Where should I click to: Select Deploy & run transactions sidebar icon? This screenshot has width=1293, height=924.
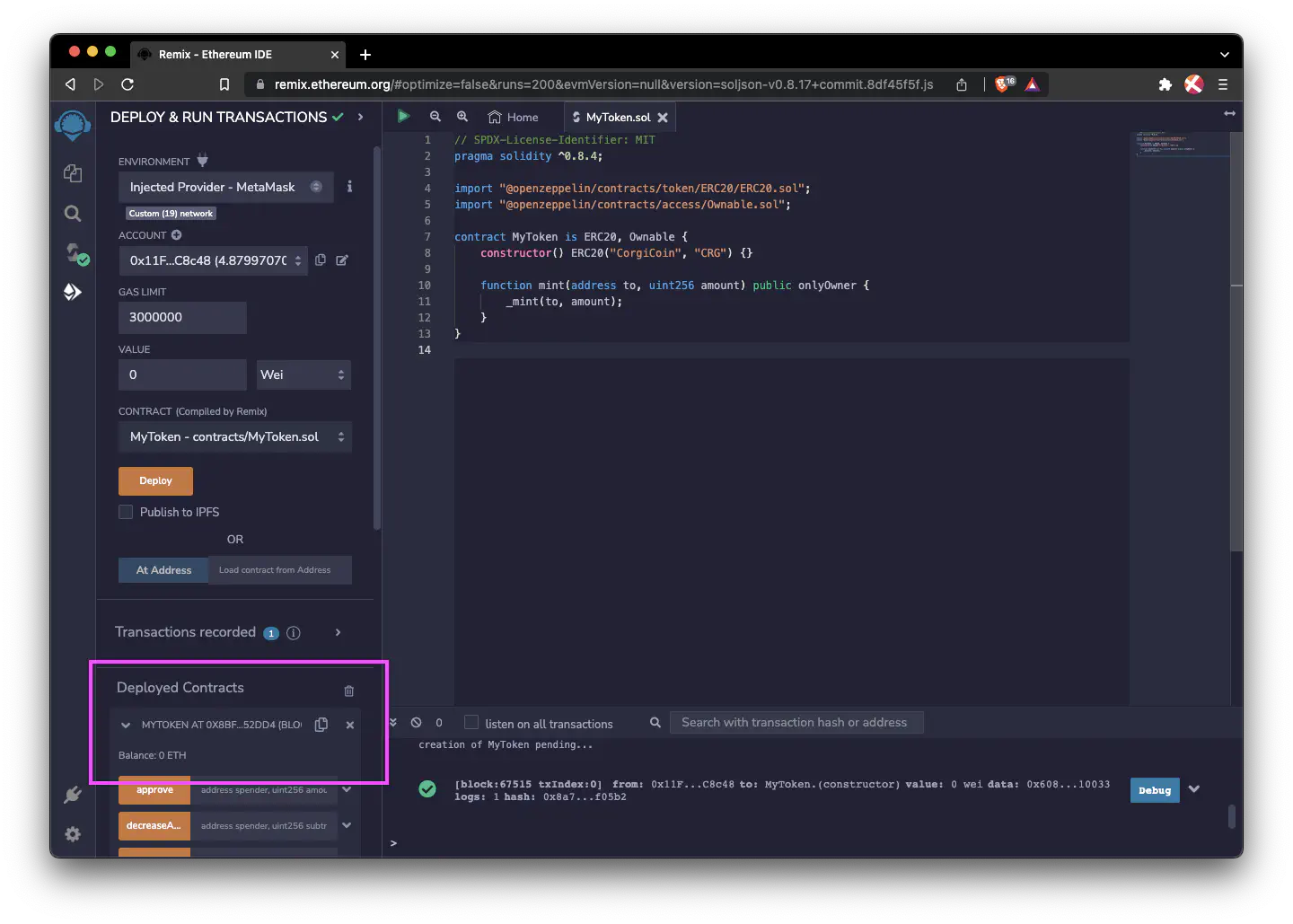73,292
